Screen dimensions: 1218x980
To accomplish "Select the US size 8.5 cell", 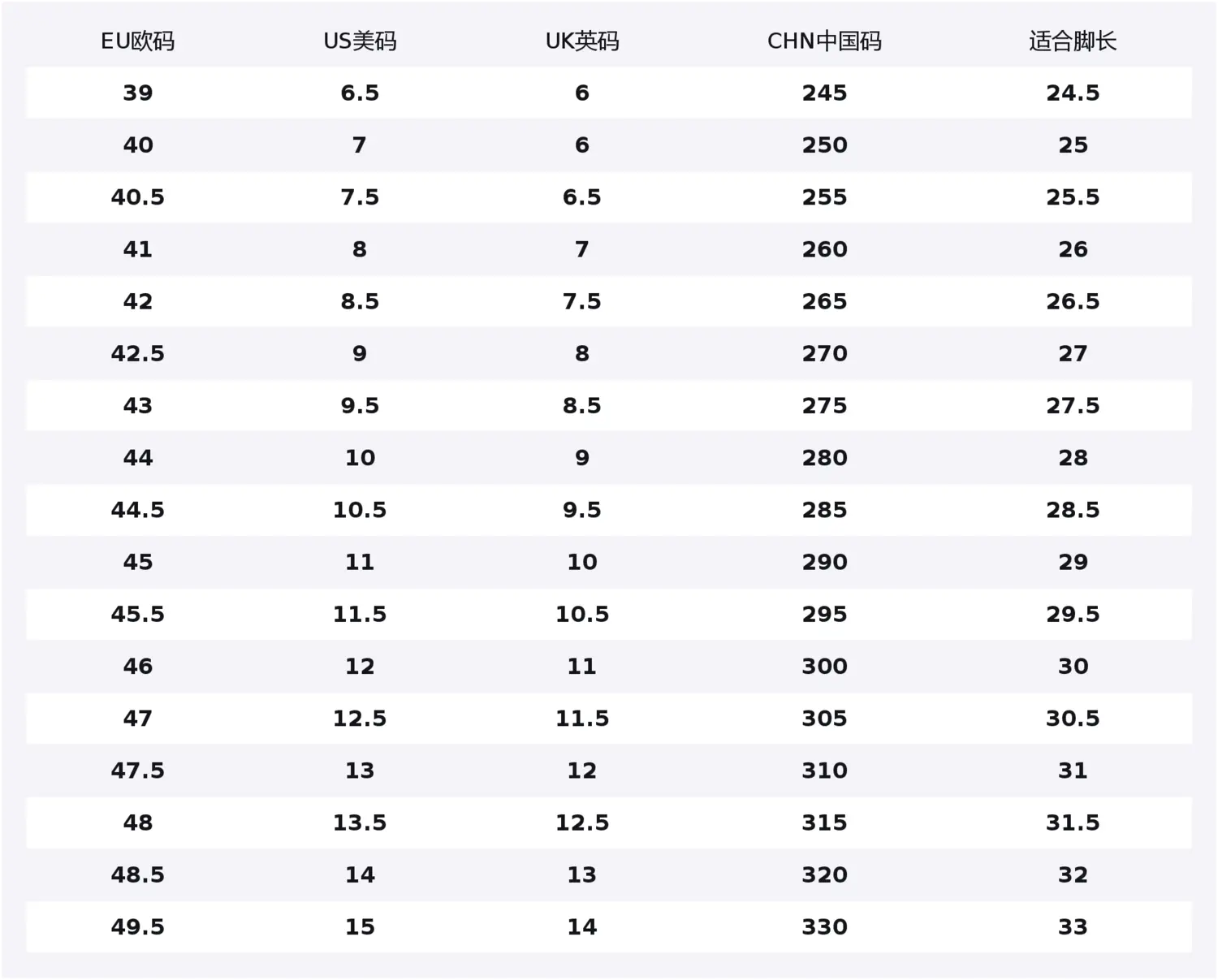I will (360, 302).
